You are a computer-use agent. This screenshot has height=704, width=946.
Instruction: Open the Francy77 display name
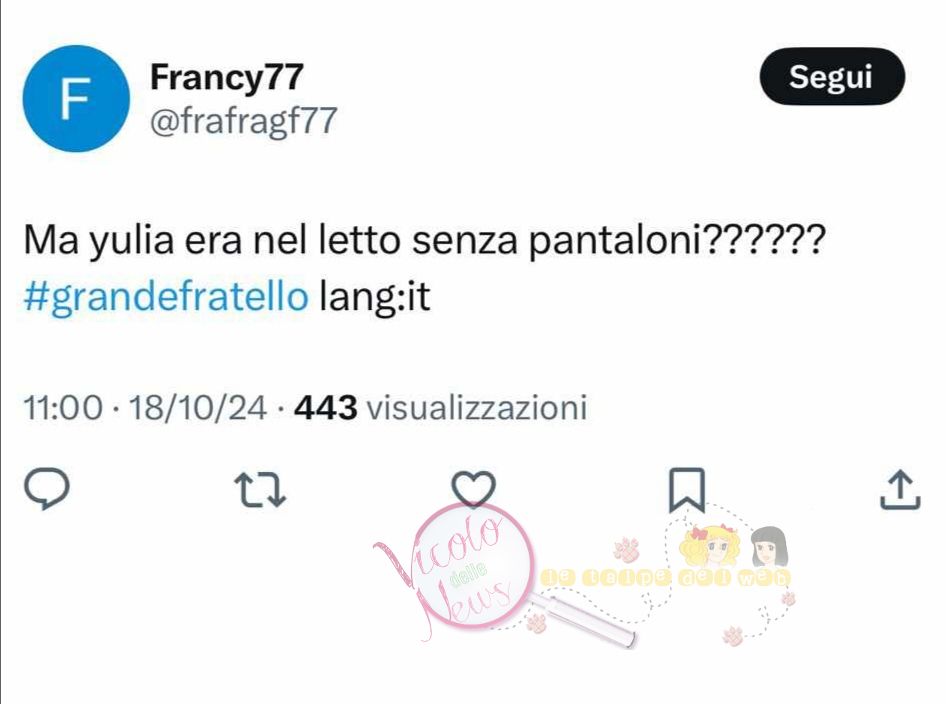226,77
